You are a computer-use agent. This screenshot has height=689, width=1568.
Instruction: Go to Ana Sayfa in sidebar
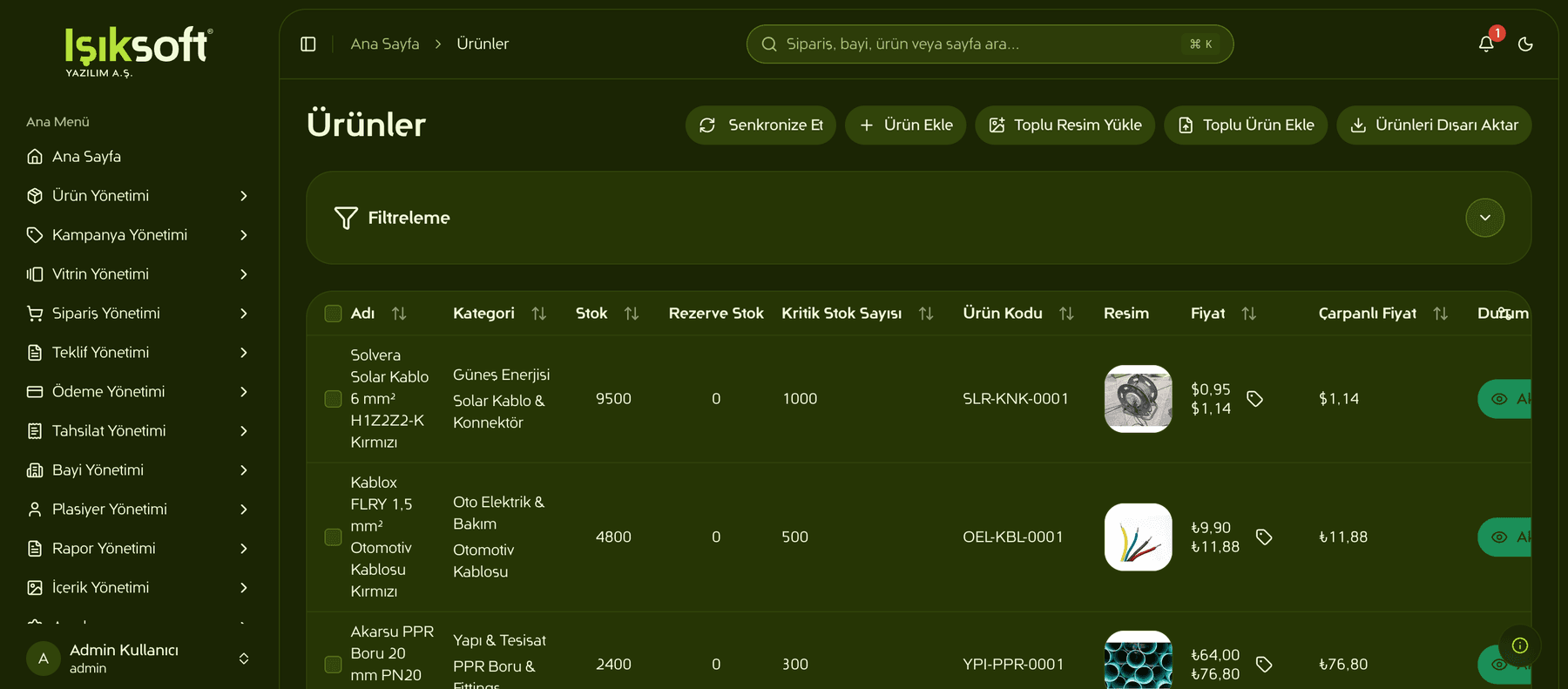[x=139, y=157]
